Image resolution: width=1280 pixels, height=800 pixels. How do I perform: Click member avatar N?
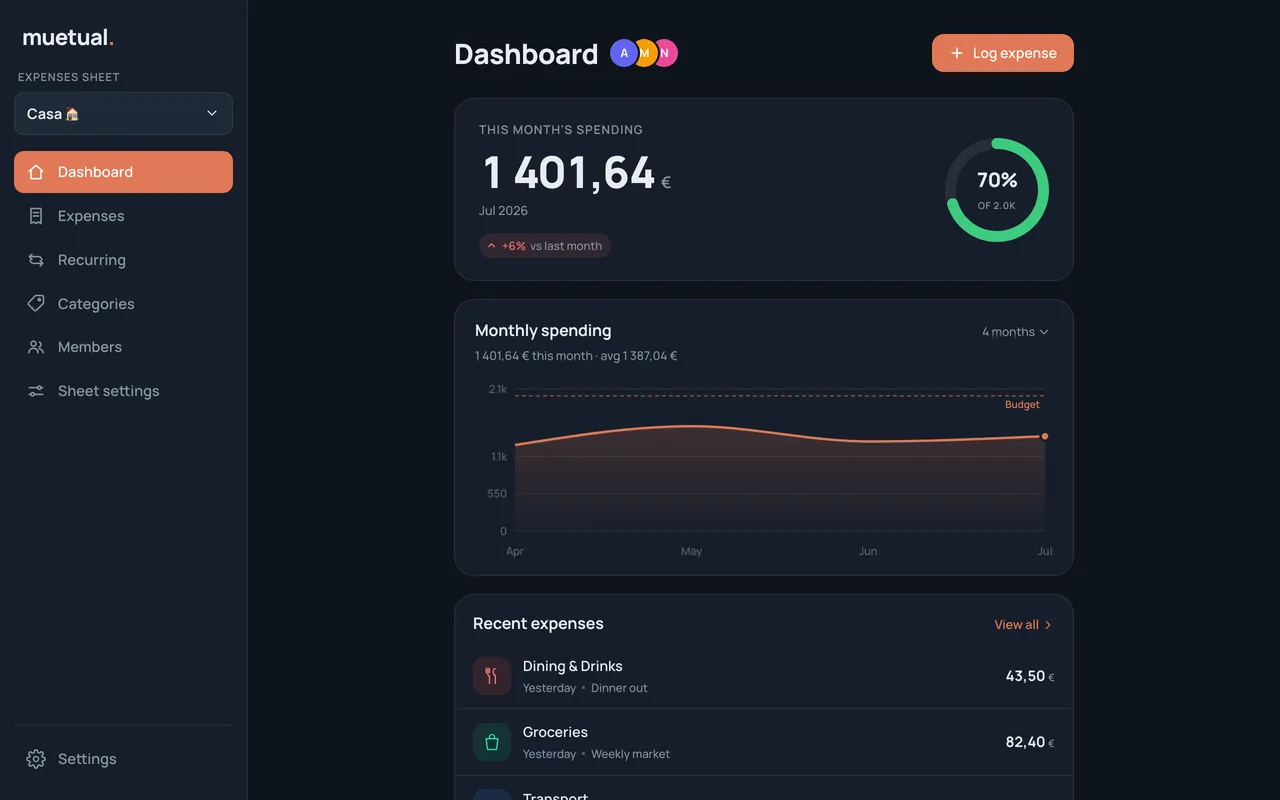(666, 53)
